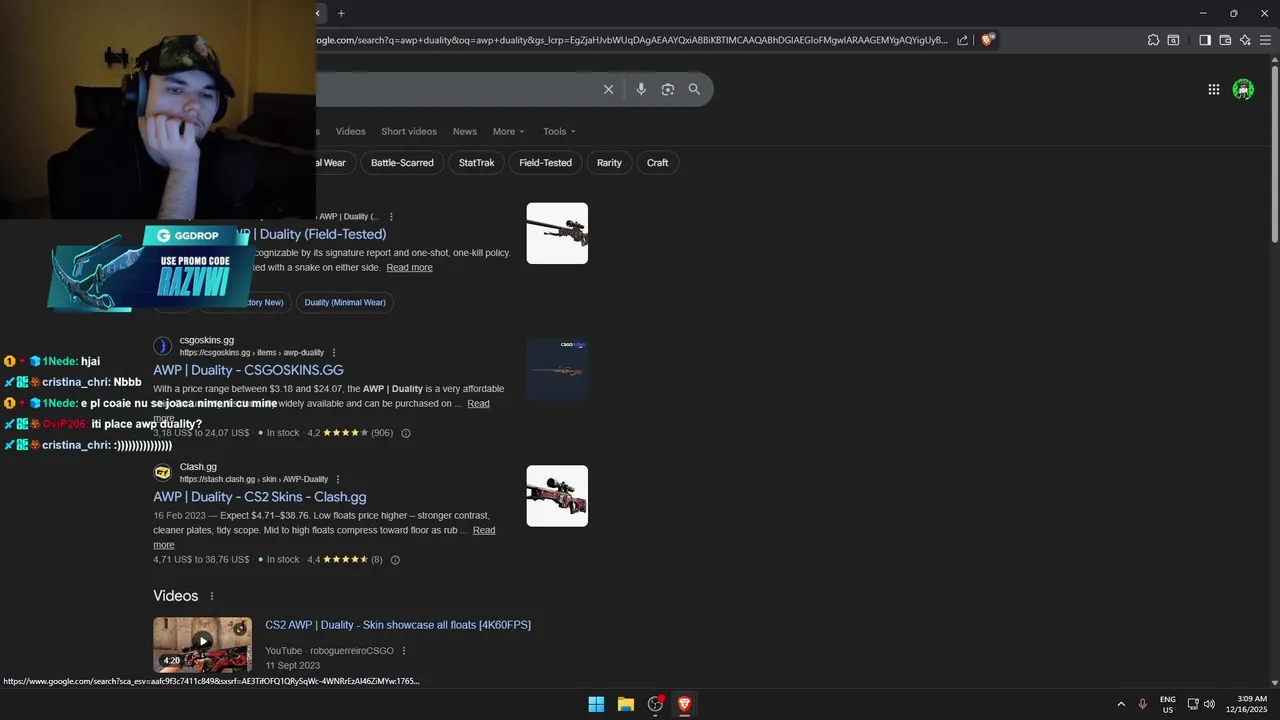Select the StatTrak filter chip
The width and height of the screenshot is (1280, 720).
pos(476,163)
